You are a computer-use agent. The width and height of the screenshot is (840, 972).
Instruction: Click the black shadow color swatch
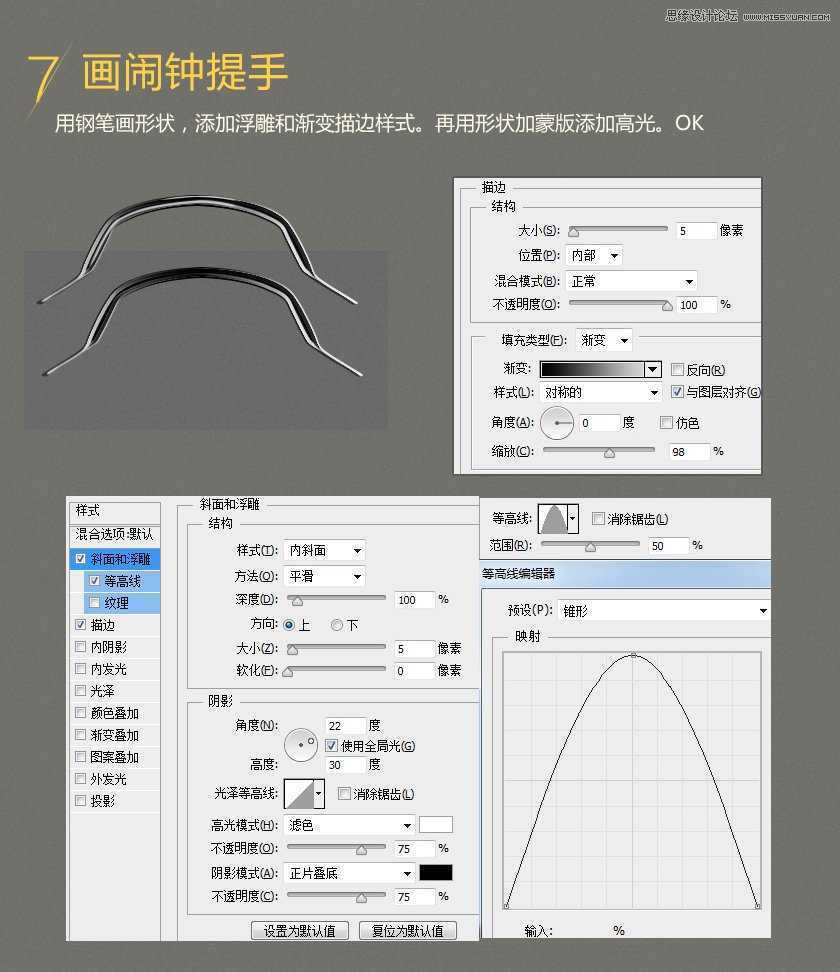436,872
